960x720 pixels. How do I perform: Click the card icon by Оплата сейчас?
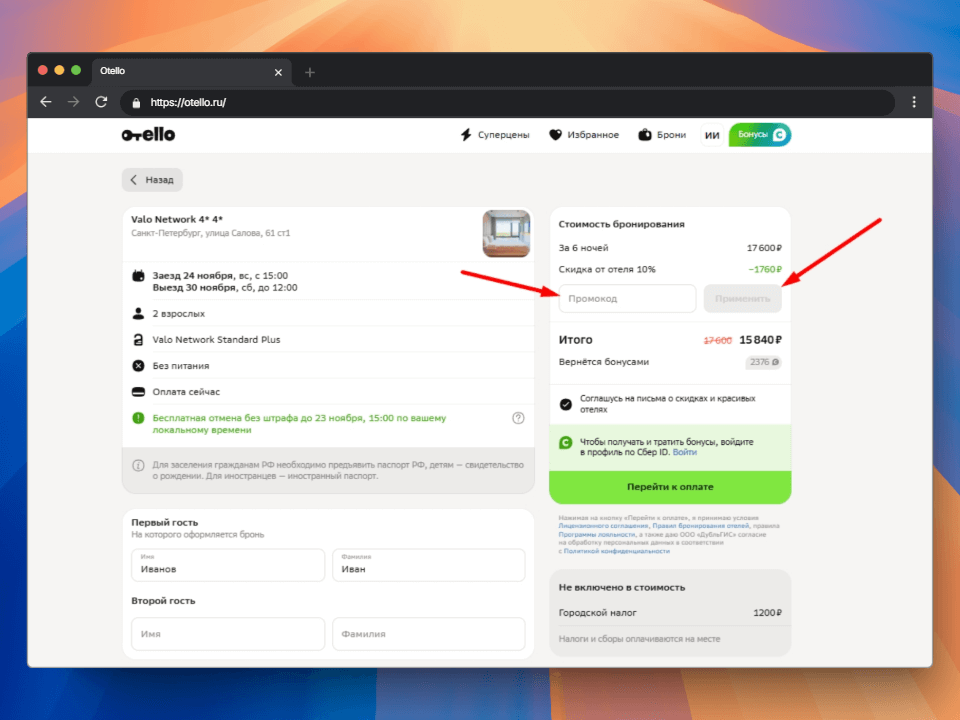coord(138,392)
